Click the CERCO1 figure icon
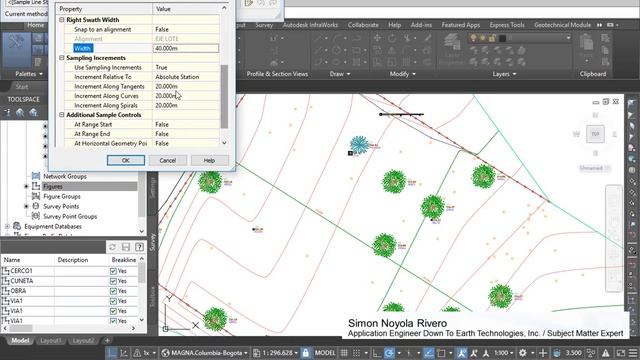640x360 pixels. click(x=6, y=271)
